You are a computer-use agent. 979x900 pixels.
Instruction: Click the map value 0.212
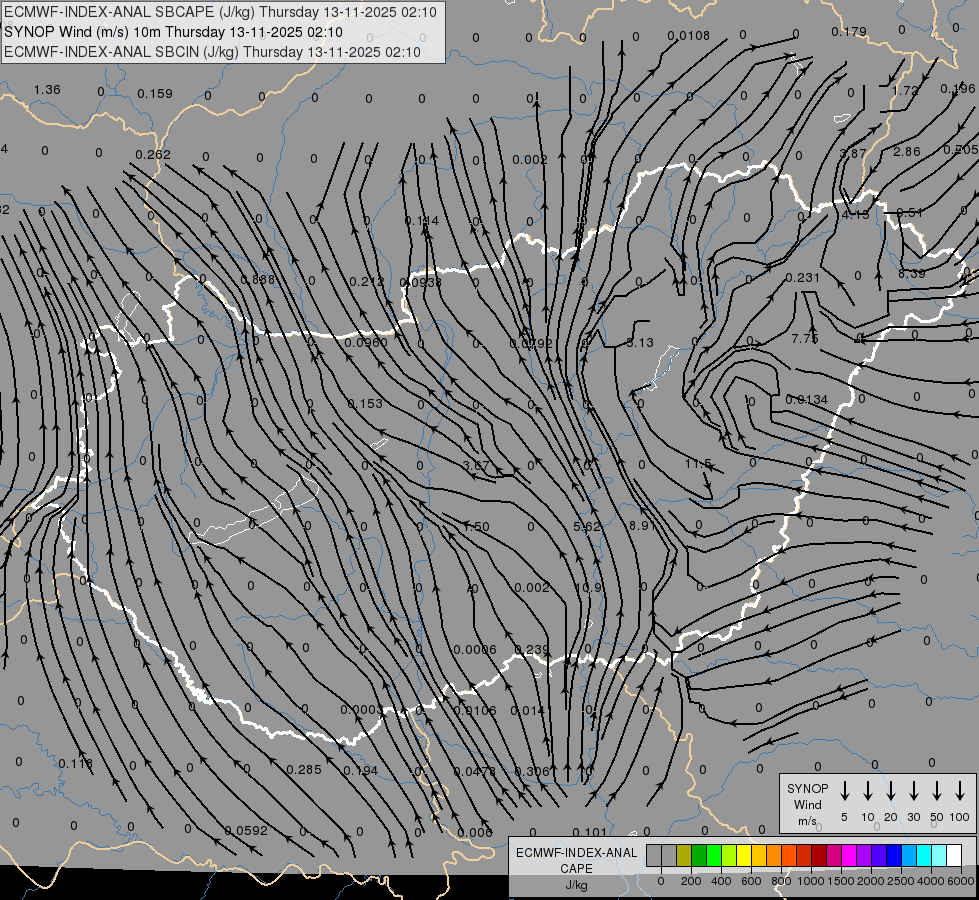coord(367,282)
